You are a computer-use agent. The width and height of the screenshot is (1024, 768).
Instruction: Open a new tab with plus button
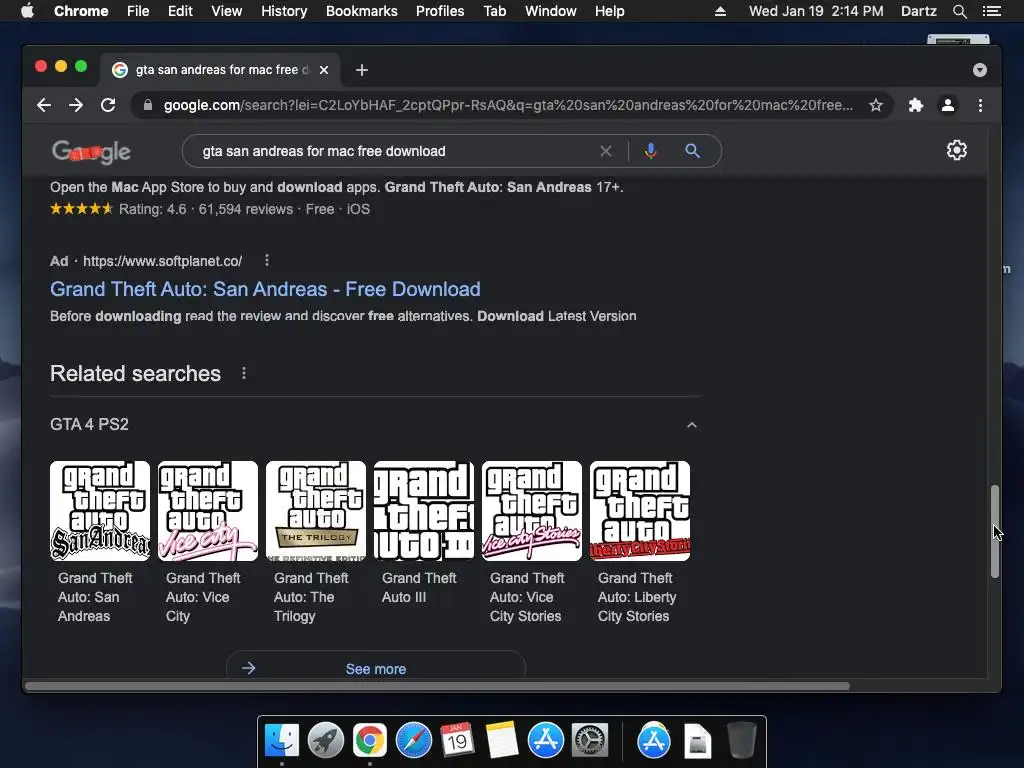coord(362,70)
